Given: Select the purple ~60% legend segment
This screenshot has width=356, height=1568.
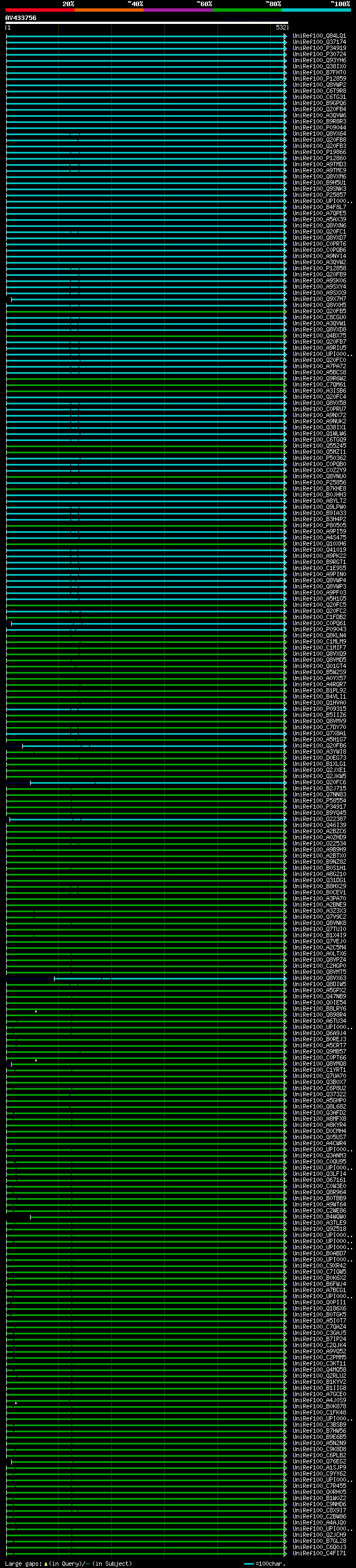Looking at the screenshot, I should tap(177, 10).
